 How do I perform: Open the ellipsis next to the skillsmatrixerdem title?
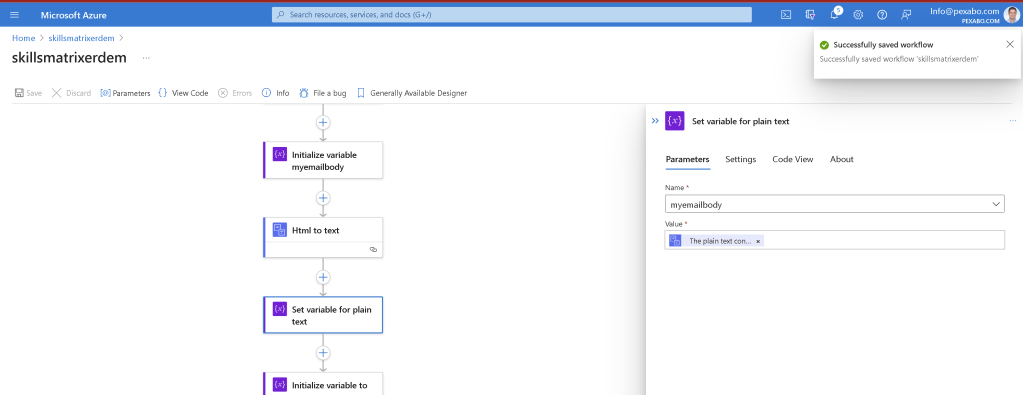point(146,57)
